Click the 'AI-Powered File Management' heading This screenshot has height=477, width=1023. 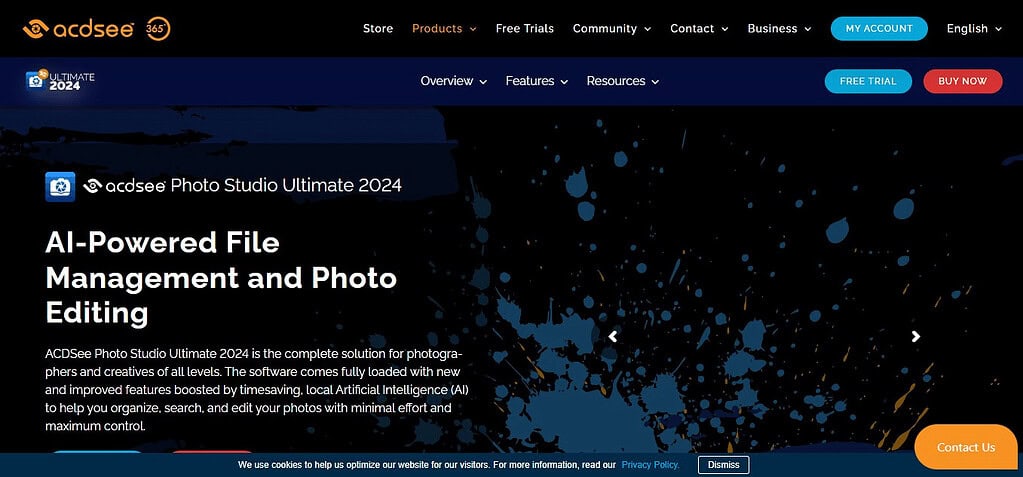tap(221, 278)
